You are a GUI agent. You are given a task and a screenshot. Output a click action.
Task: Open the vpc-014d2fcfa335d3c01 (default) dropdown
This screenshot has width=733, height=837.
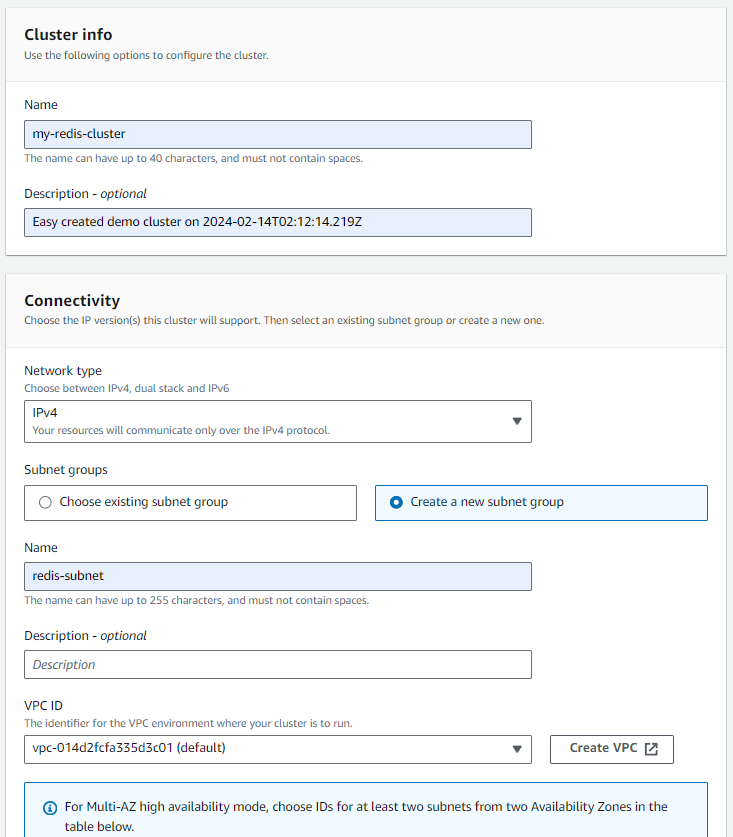tap(278, 749)
